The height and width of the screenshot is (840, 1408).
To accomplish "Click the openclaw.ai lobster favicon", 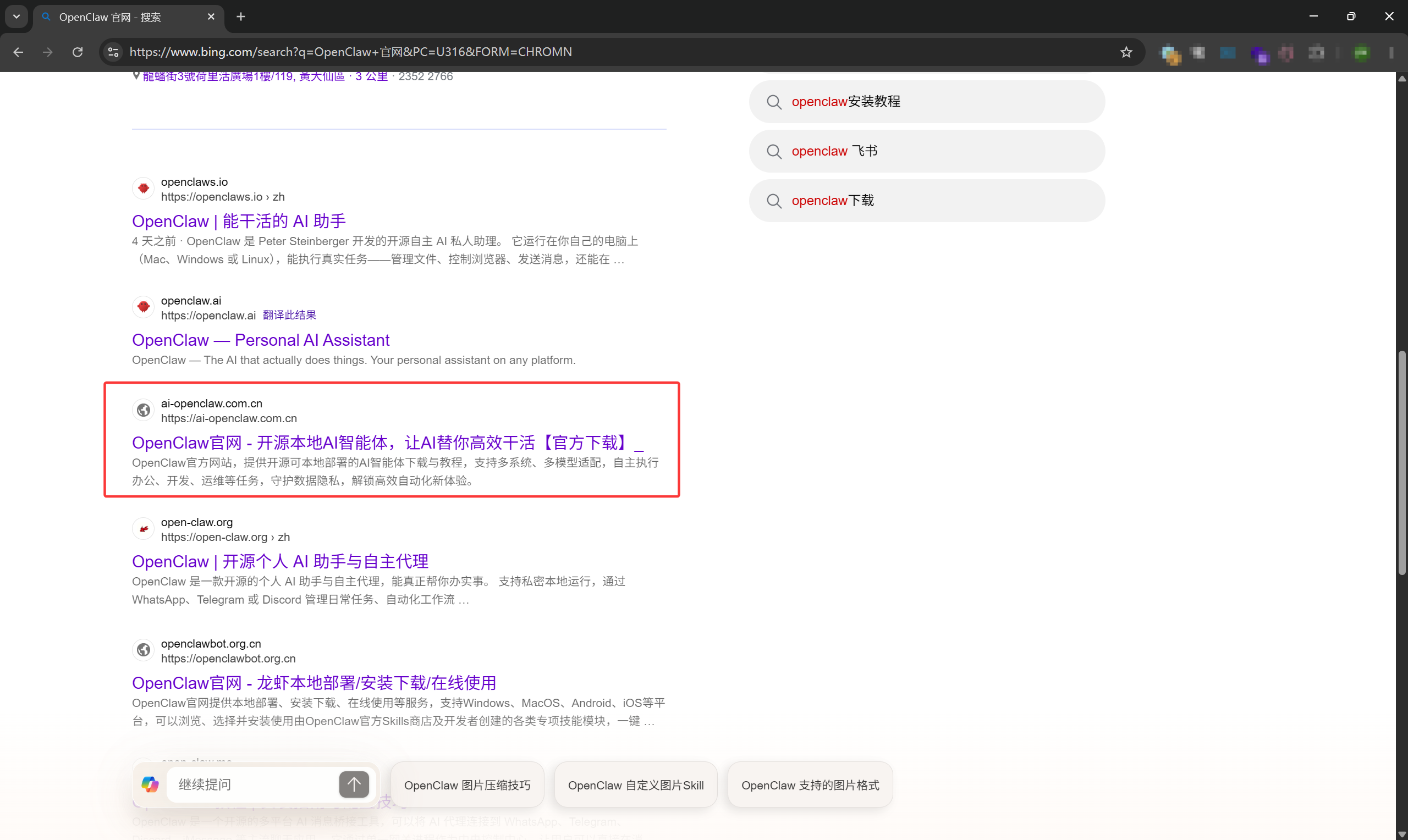I will click(144, 307).
